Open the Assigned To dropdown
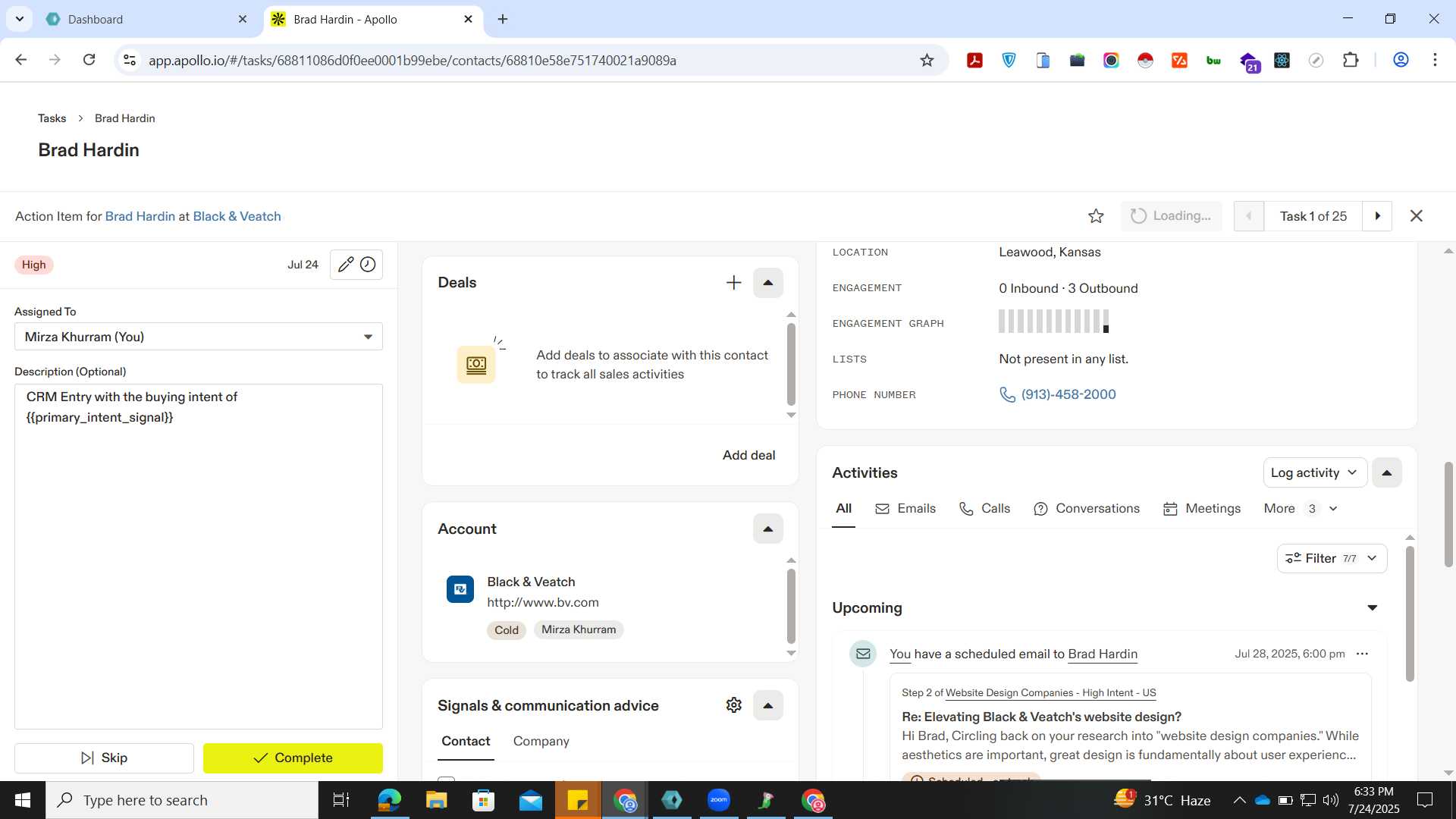The width and height of the screenshot is (1456, 819). coord(199,337)
